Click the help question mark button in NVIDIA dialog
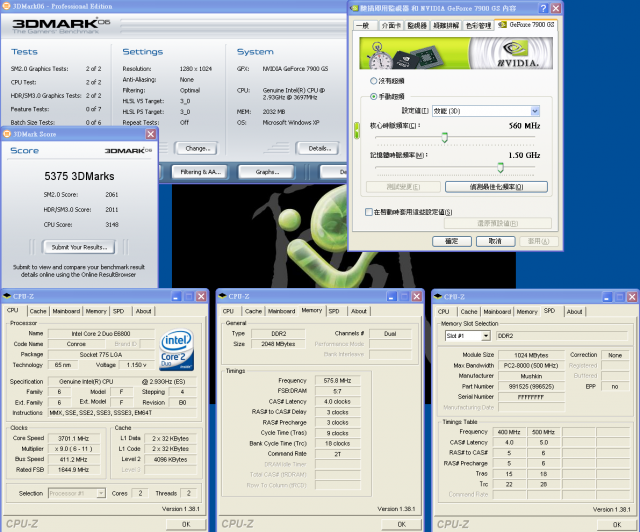The image size is (640, 532). 543,8
